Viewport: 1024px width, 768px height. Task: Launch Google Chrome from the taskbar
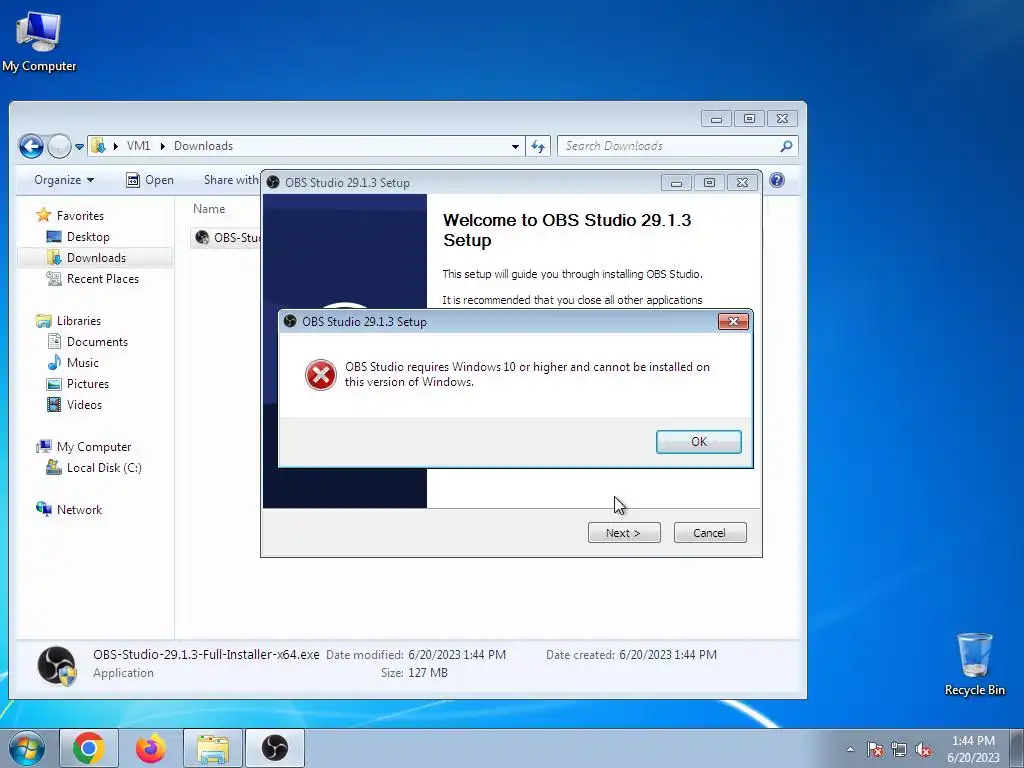pos(89,748)
